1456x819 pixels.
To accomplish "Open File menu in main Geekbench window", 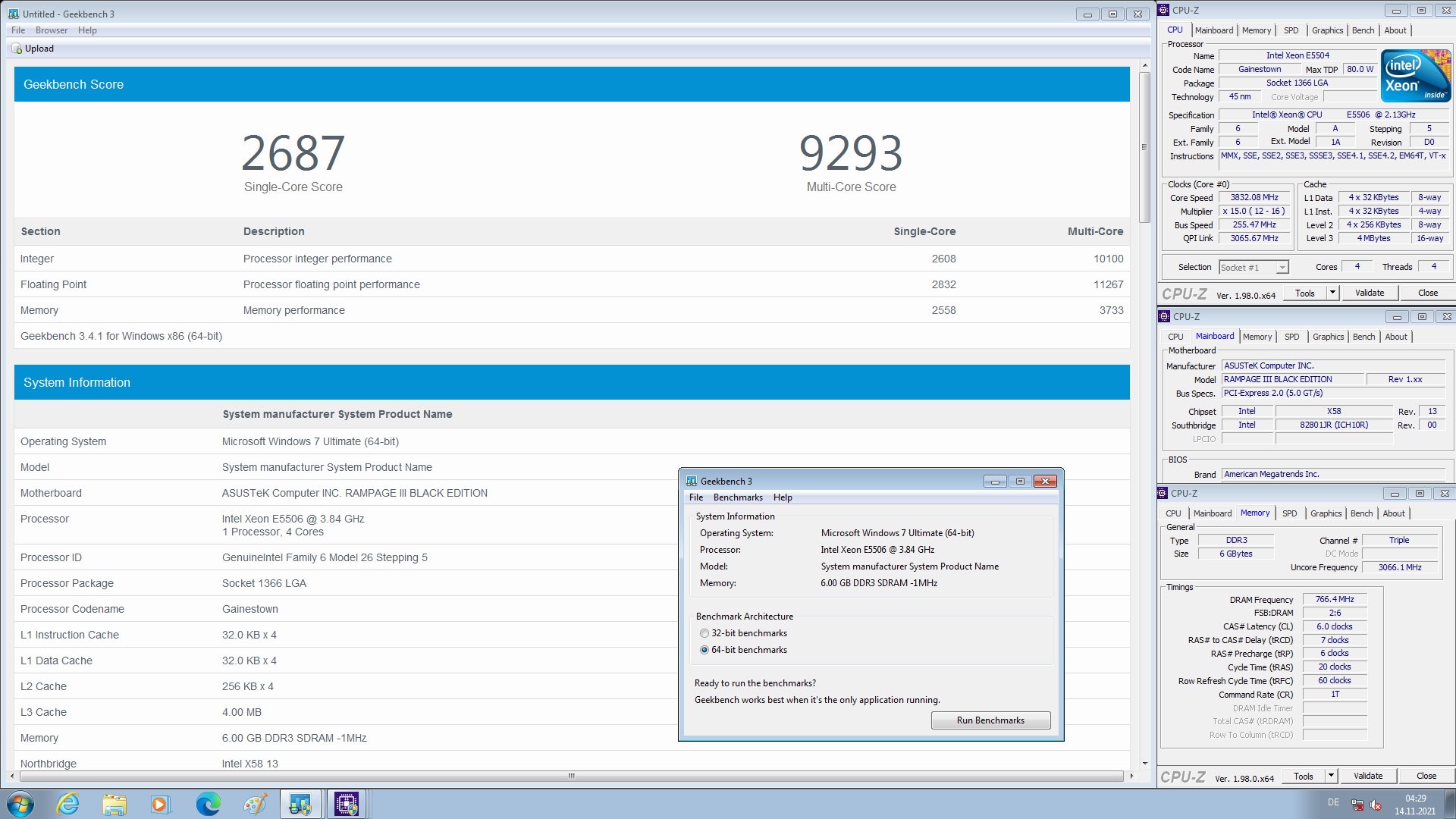I will [x=18, y=30].
